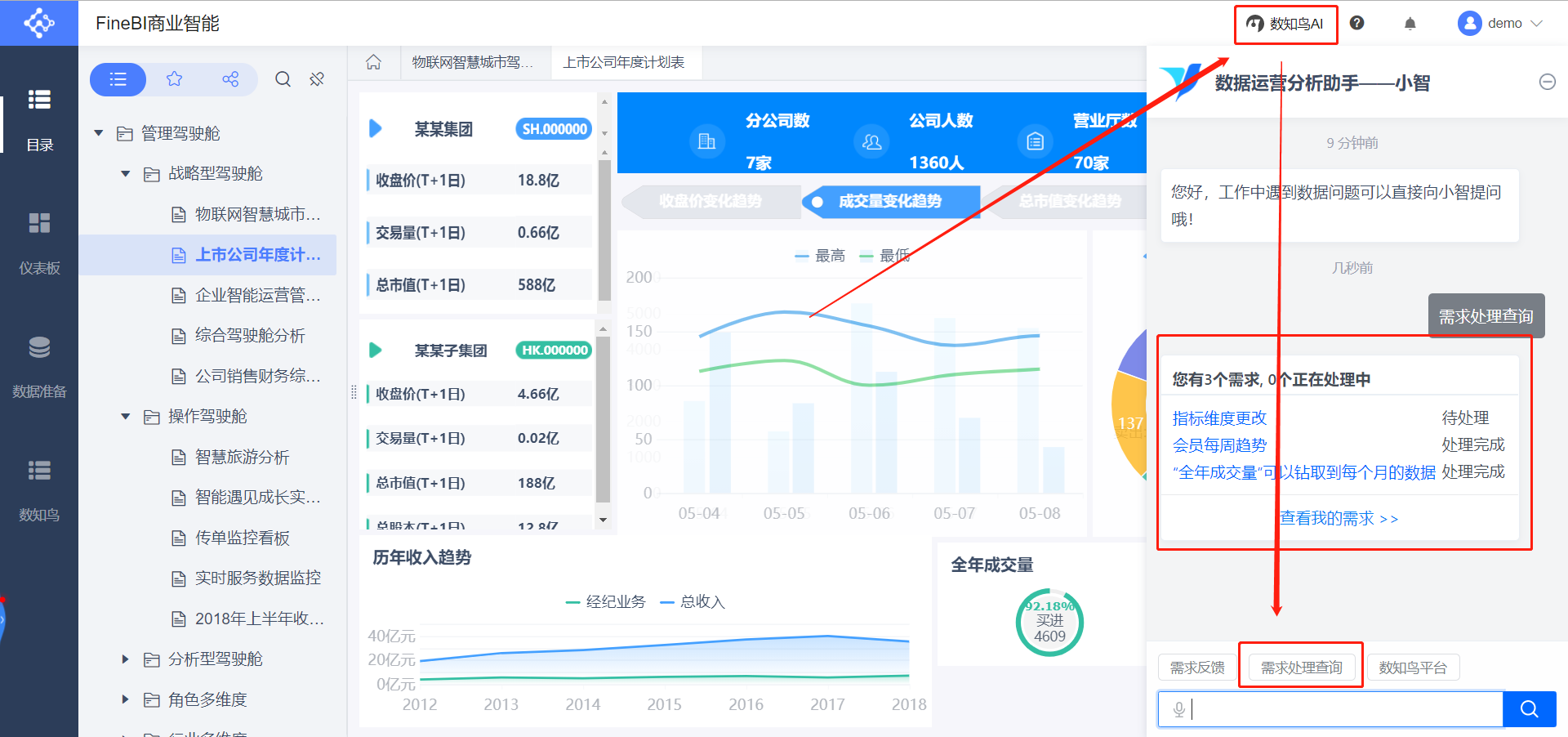Viewport: 1568px width, 737px height.
Task: Unpin the directory panel
Action: coord(317,79)
